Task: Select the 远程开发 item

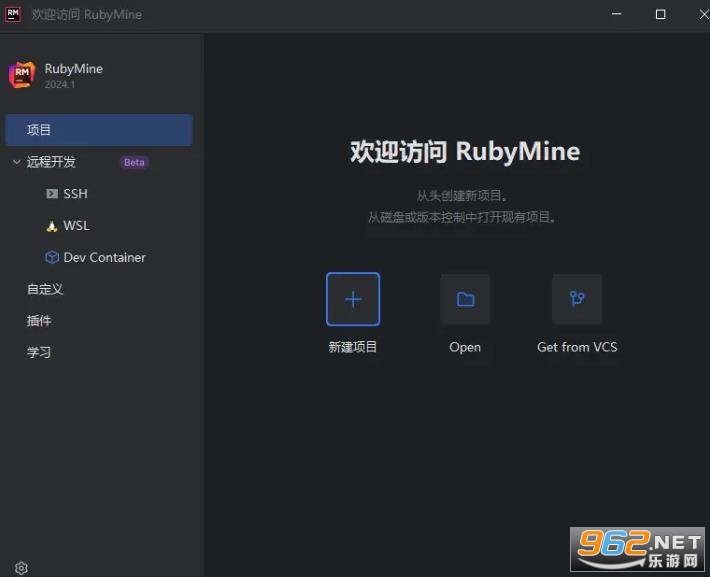Action: tap(51, 162)
